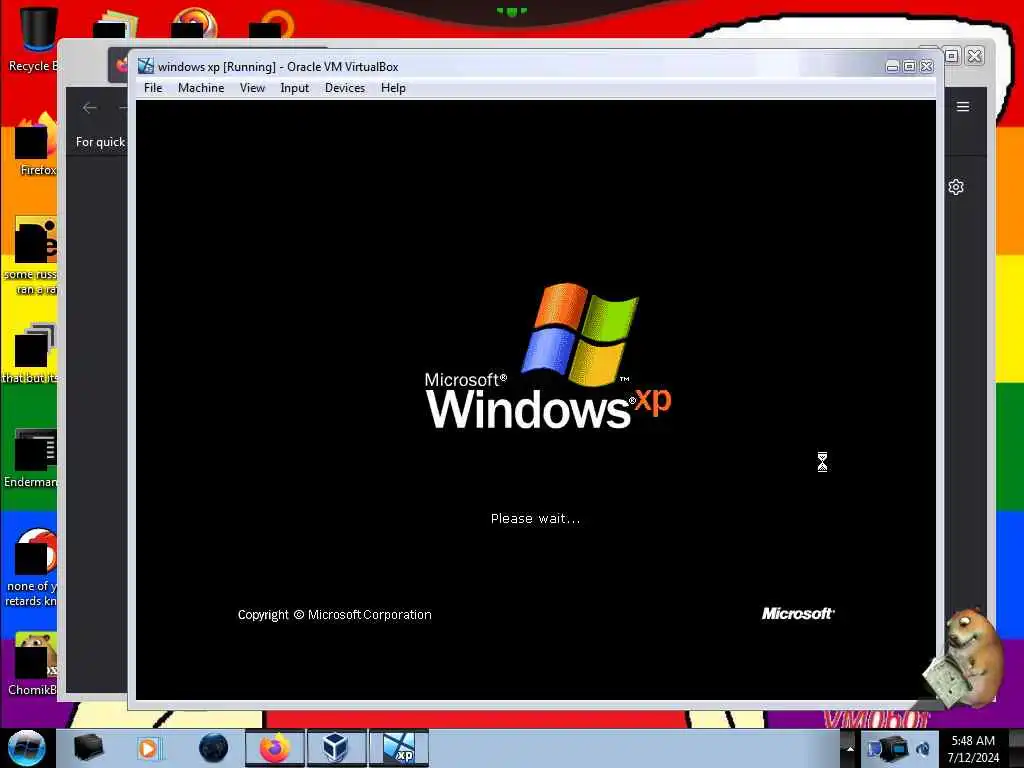Select the 'some russ' desktop icon
Screen dimensions: 1024x768
click(33, 256)
